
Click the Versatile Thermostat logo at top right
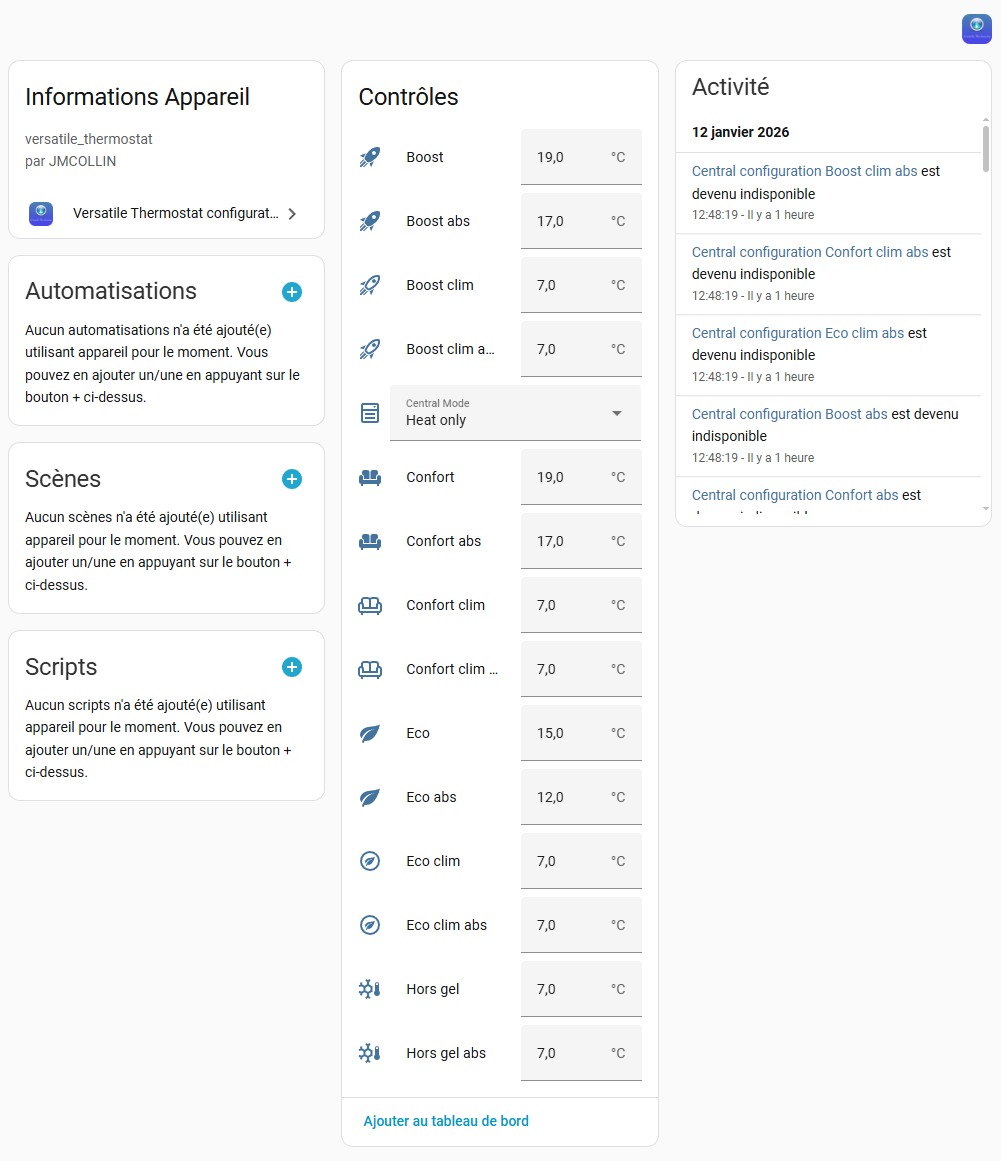(x=977, y=29)
